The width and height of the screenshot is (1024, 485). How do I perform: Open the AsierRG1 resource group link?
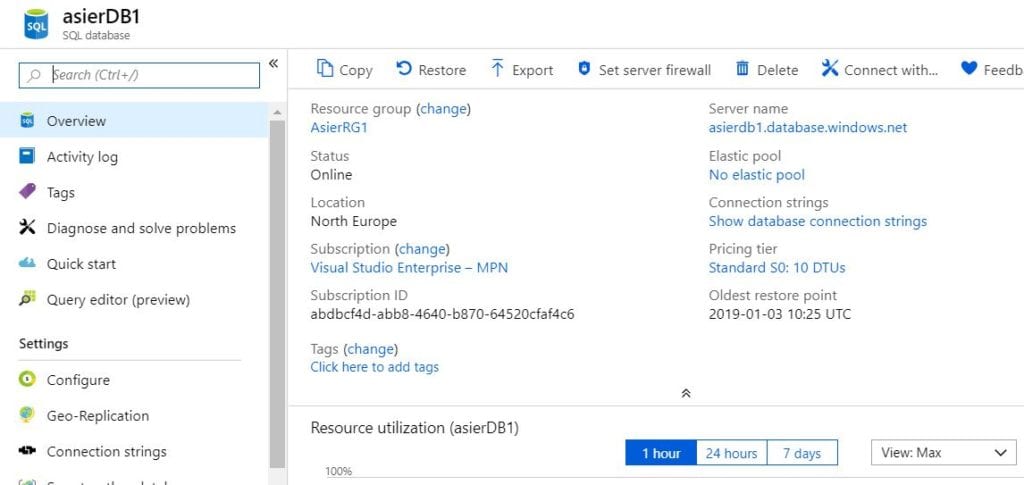pos(339,127)
